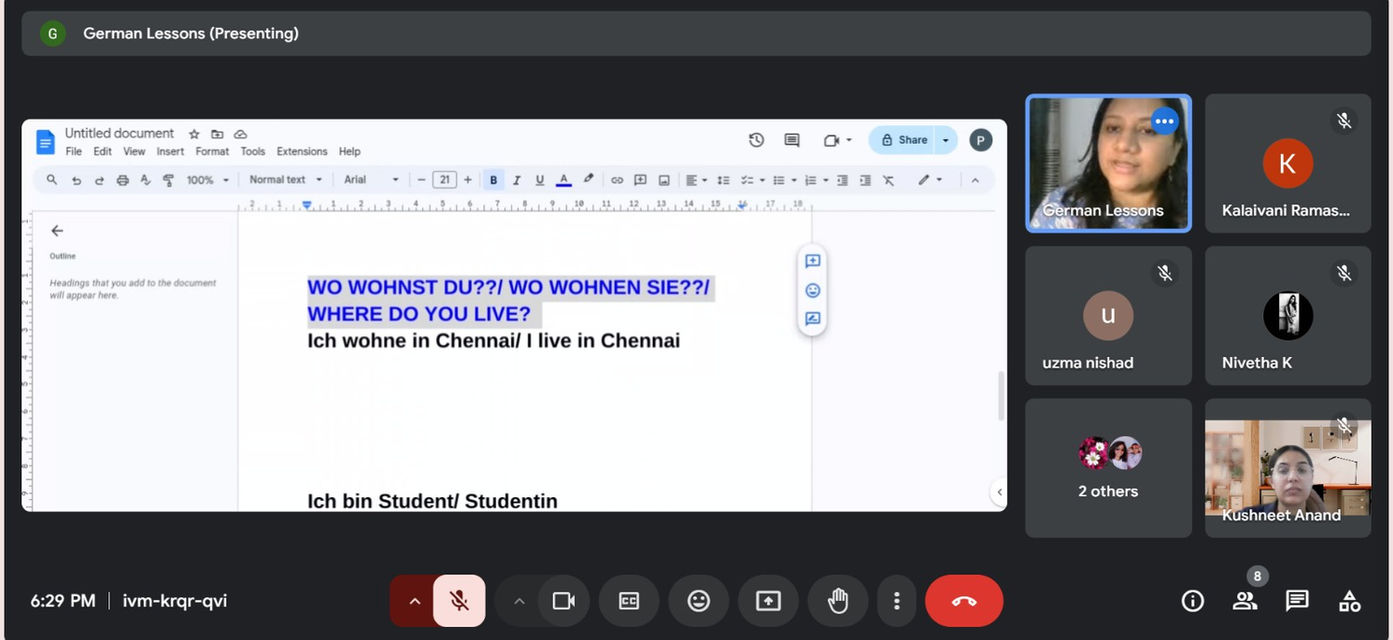Select the paint format tool
Screen dimensions: 1393x640
coord(168,180)
